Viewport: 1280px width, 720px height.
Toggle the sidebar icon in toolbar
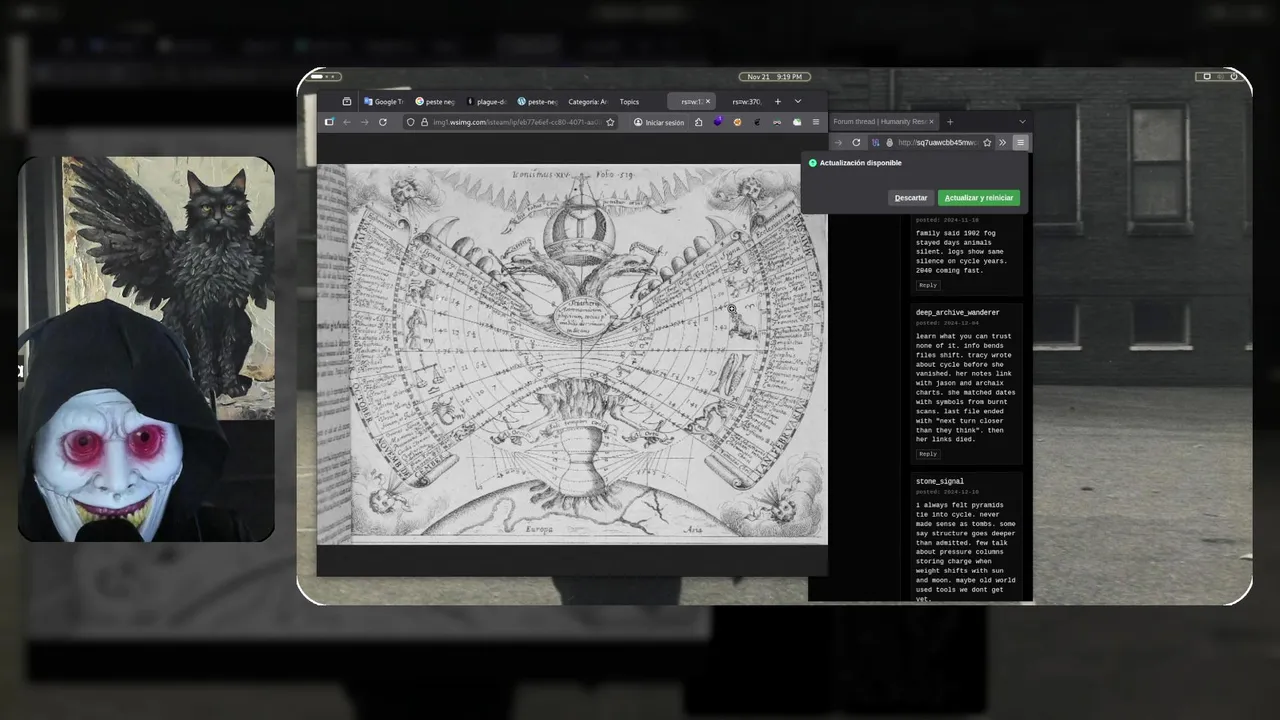pos(329,122)
